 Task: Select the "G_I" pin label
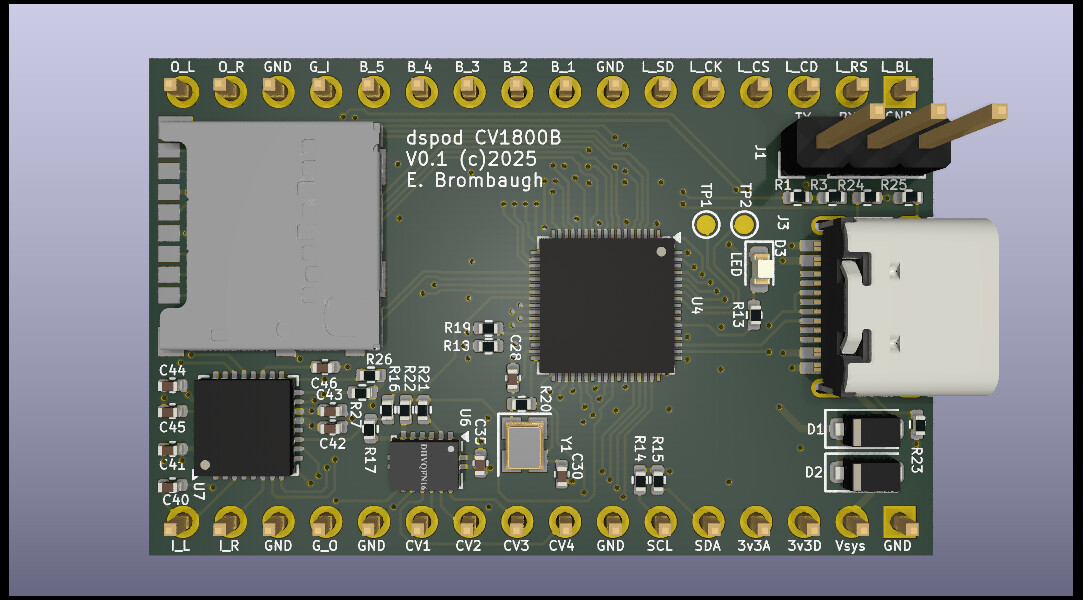(x=319, y=67)
